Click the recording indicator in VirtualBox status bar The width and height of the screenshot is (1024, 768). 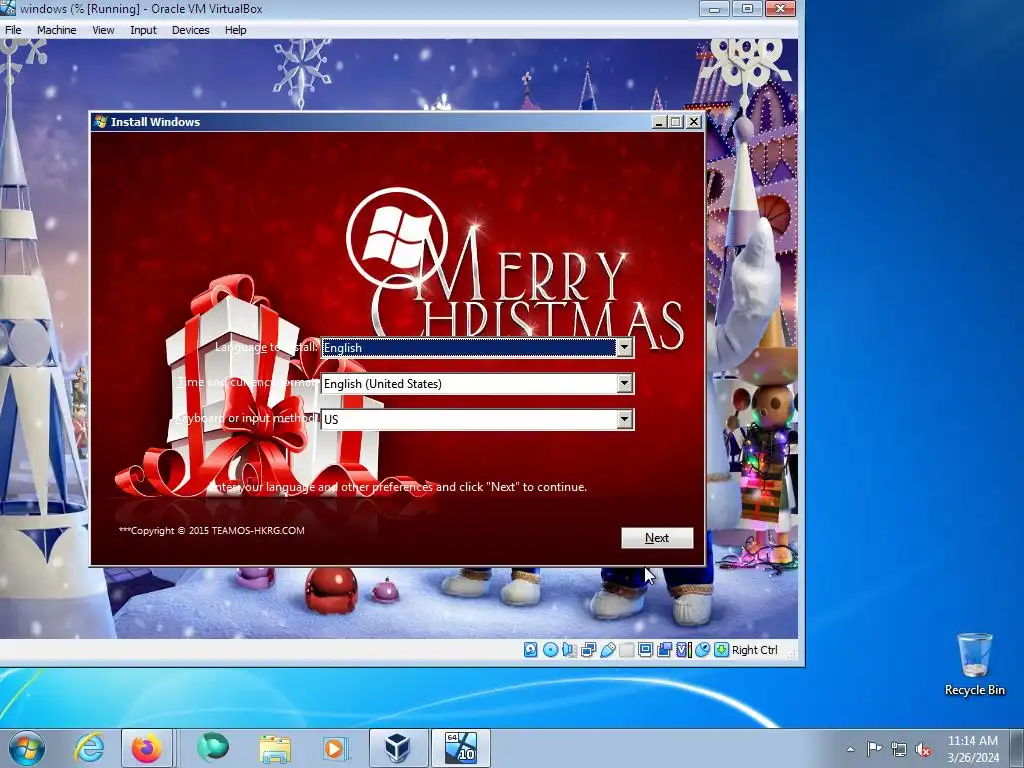(x=665, y=650)
